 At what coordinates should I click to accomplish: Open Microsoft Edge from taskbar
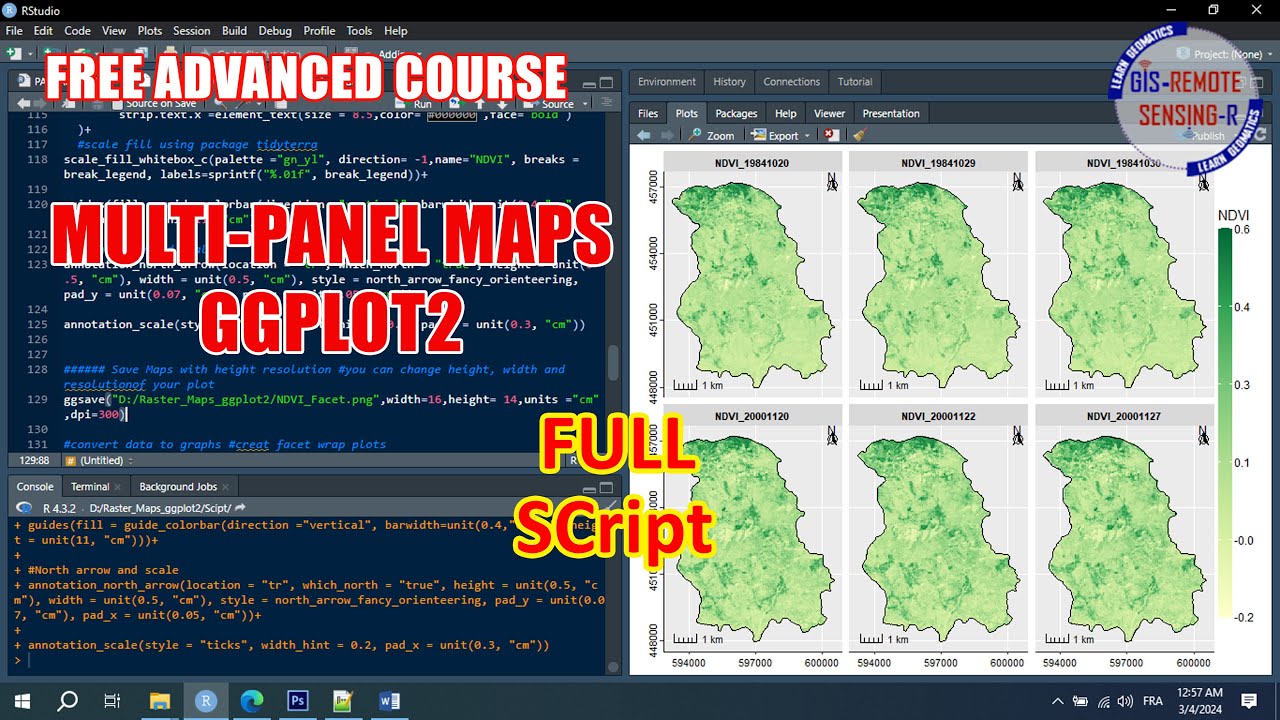coord(252,701)
